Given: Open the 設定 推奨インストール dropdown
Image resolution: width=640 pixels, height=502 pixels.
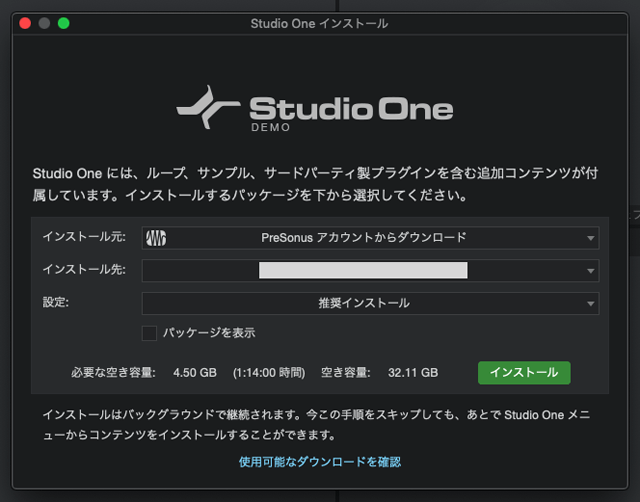Looking at the screenshot, I should click(x=370, y=303).
